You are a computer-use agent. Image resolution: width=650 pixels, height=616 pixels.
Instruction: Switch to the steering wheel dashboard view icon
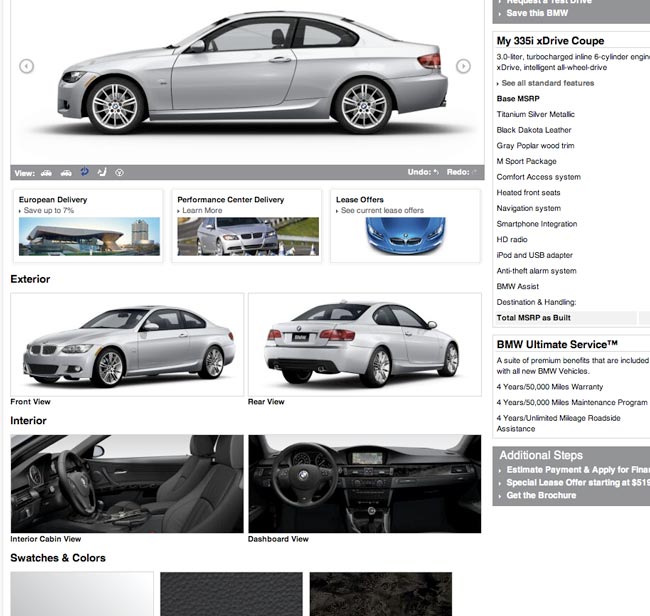click(119, 173)
